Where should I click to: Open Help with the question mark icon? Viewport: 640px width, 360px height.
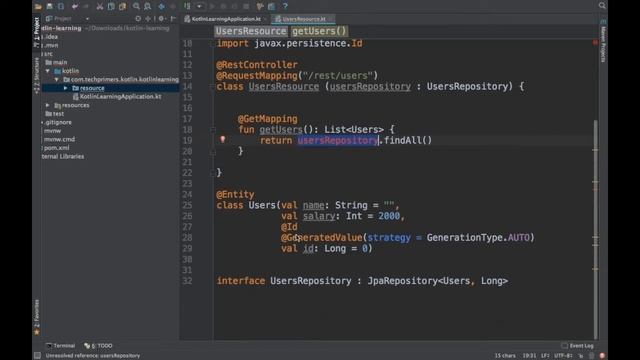click(x=285, y=6)
